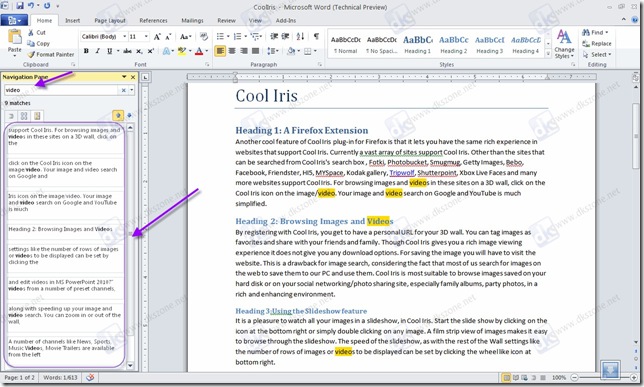
Task: Open the Line Spacing dropdown
Action: (272, 51)
